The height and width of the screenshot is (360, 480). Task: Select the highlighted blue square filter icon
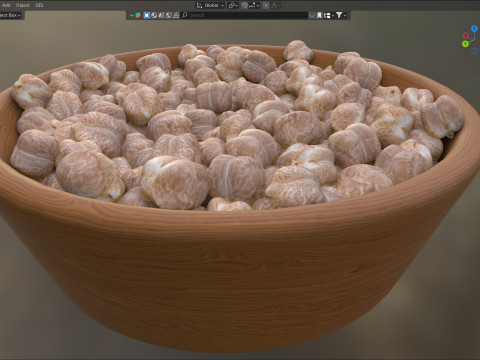tap(147, 15)
